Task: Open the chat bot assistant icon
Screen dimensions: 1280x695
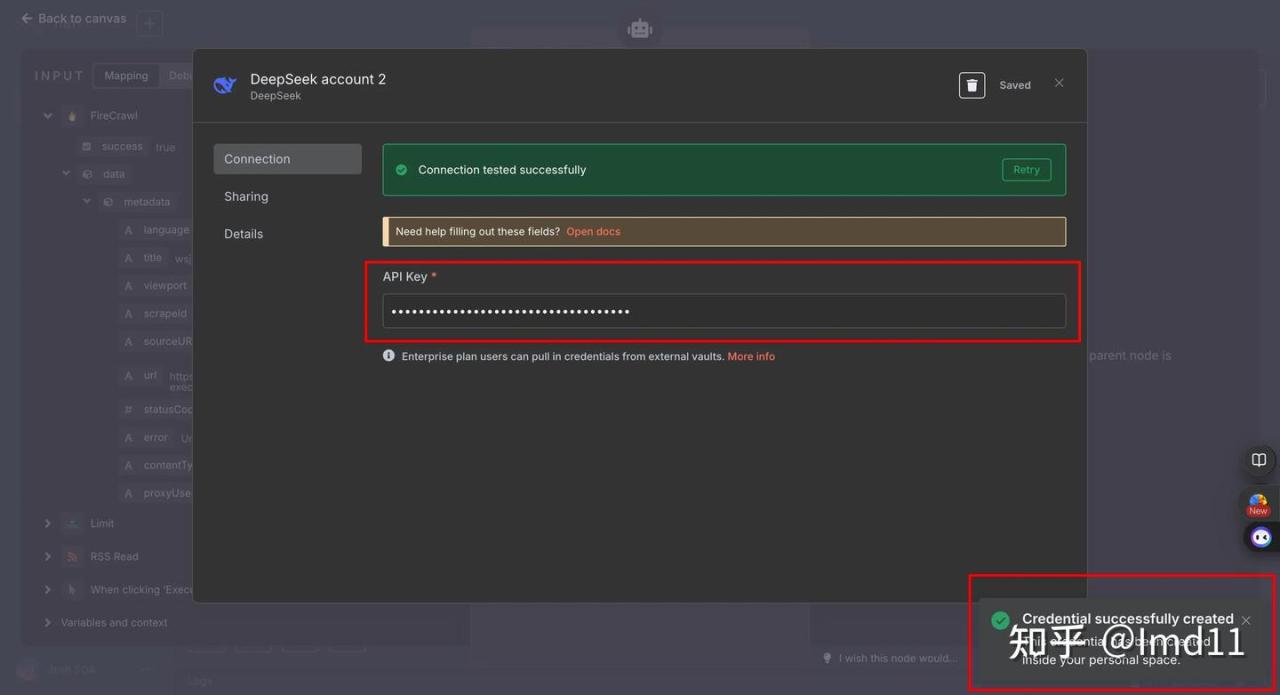Action: (1261, 538)
